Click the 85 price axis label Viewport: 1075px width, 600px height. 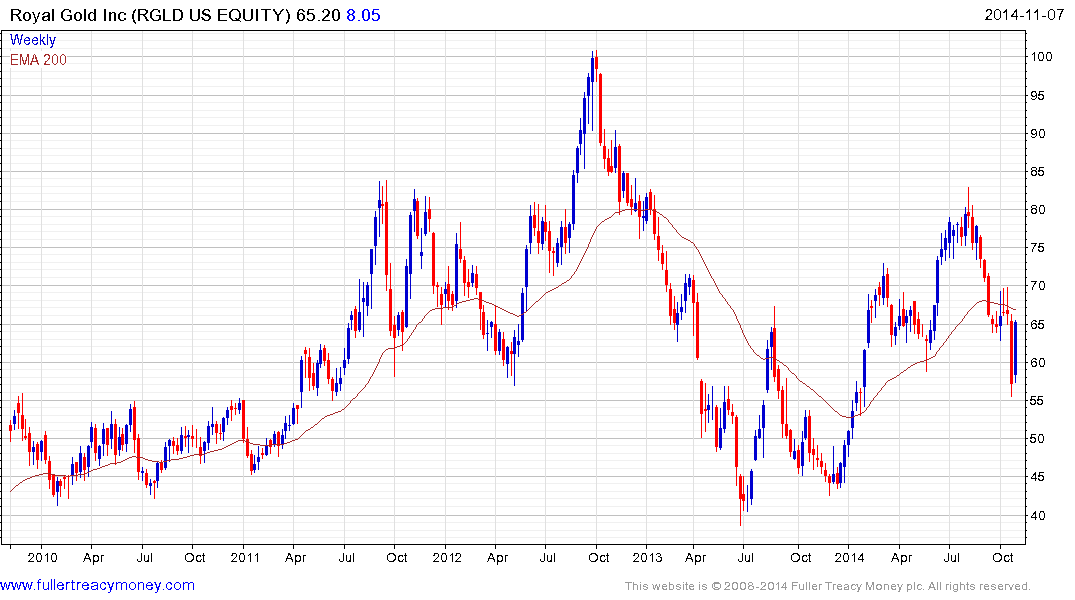tap(1041, 172)
